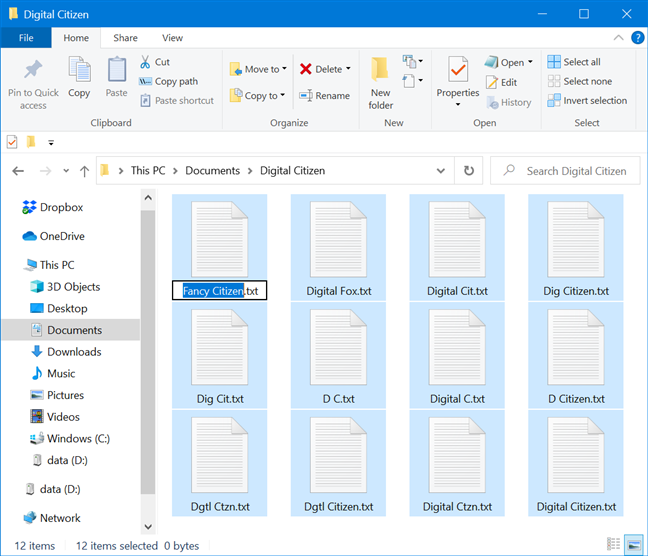Click the Properties checkmark icon

tap(458, 69)
